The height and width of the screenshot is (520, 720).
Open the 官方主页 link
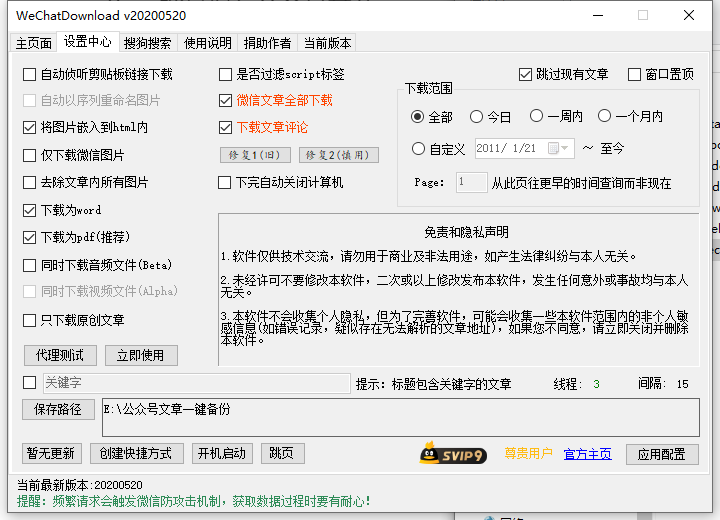click(x=587, y=454)
